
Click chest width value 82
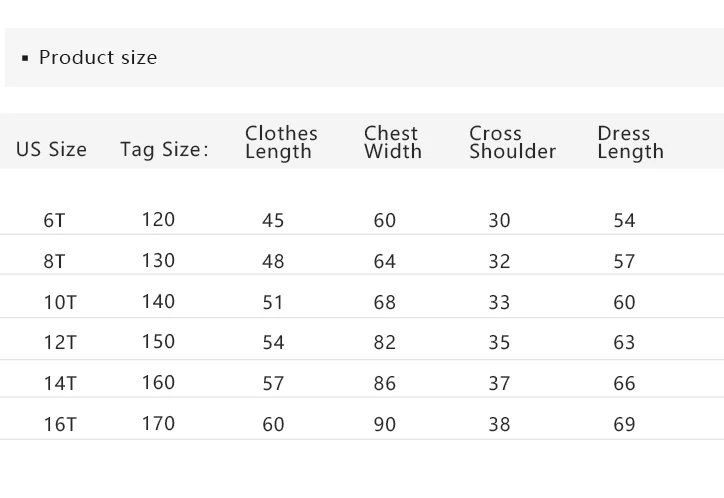click(x=384, y=342)
